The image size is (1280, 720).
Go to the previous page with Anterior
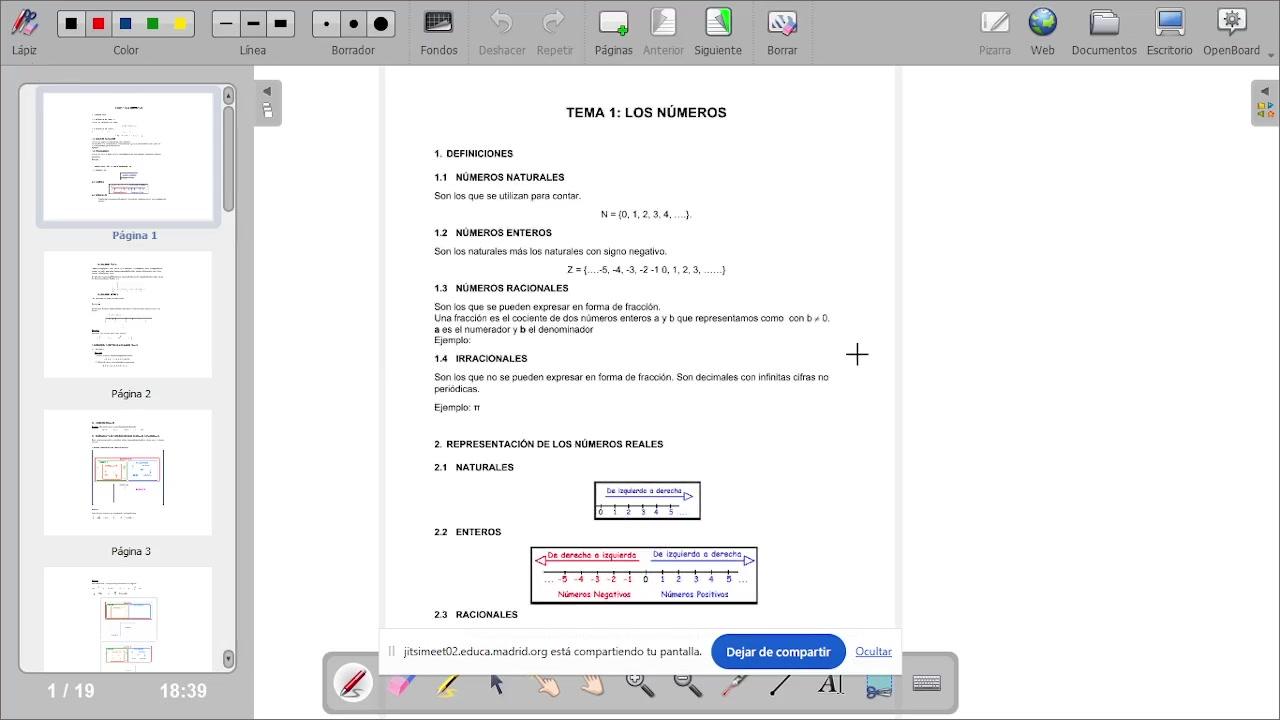pos(663,32)
